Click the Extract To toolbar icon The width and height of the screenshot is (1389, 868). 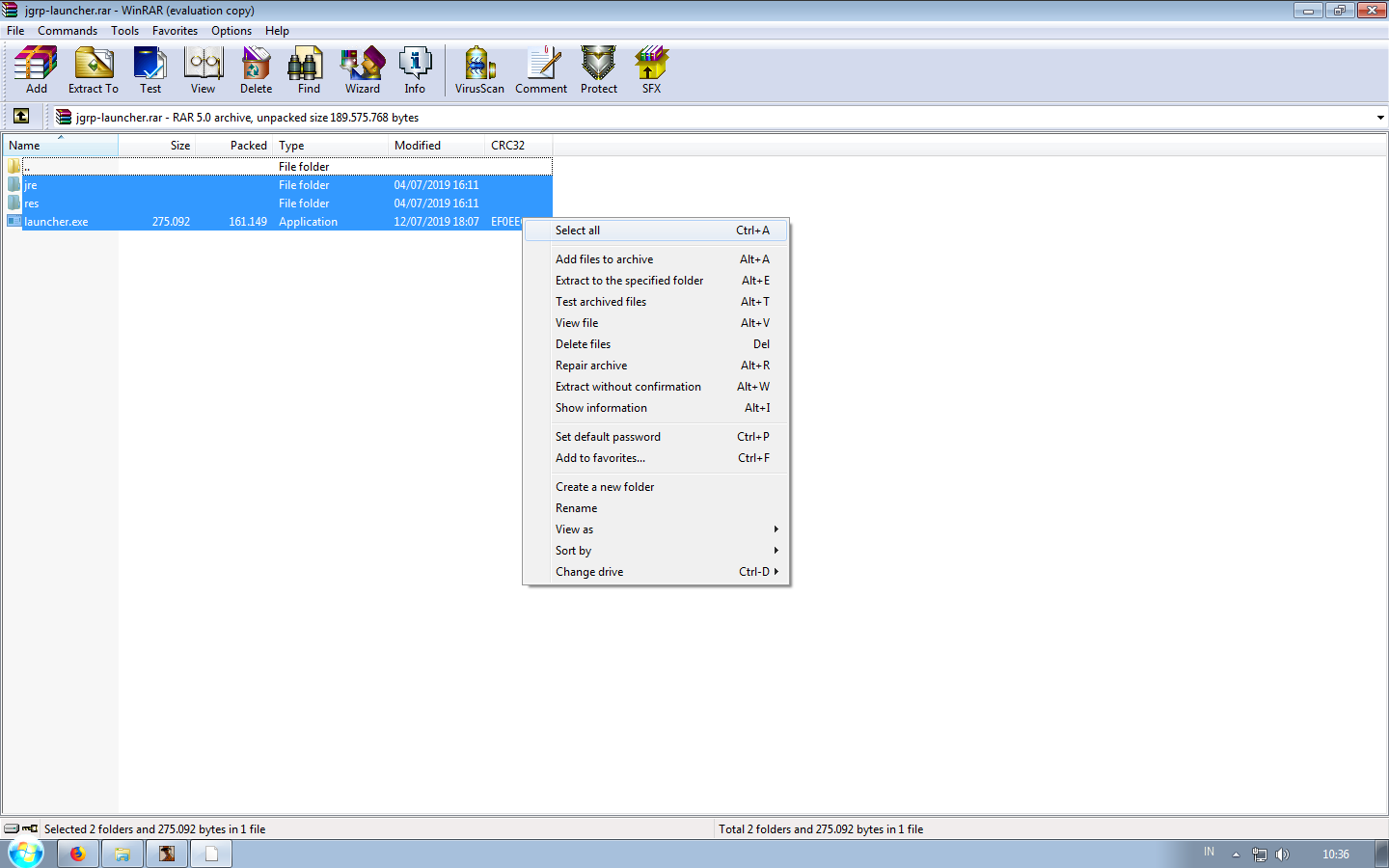[x=94, y=70]
